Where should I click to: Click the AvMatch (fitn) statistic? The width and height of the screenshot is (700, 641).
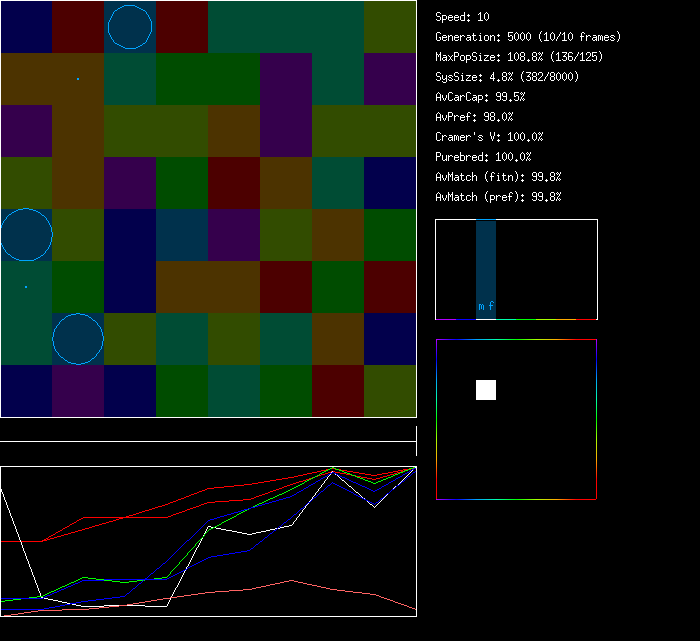tap(498, 177)
